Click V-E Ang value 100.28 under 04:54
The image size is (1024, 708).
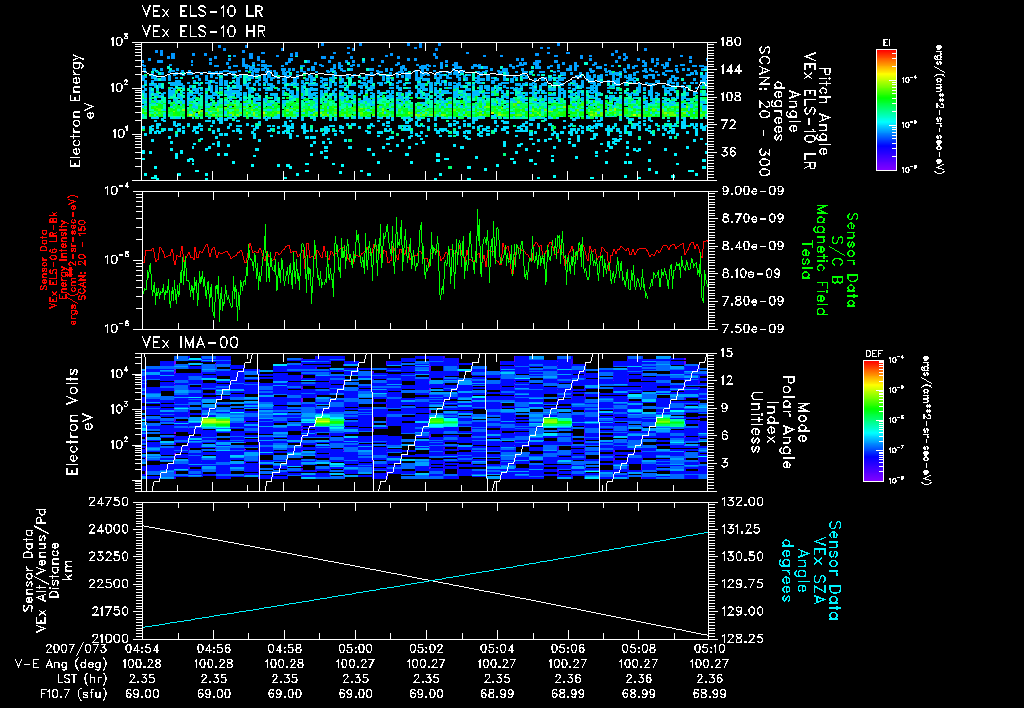click(x=142, y=664)
